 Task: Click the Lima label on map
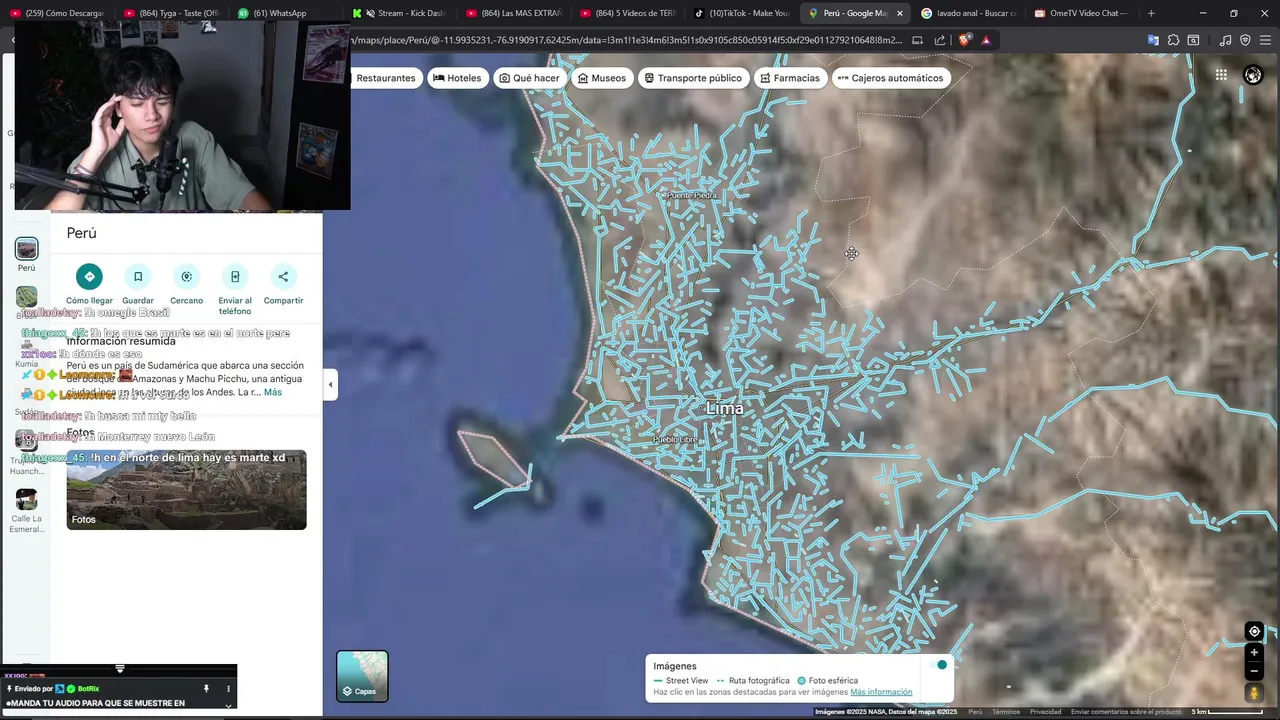point(725,408)
